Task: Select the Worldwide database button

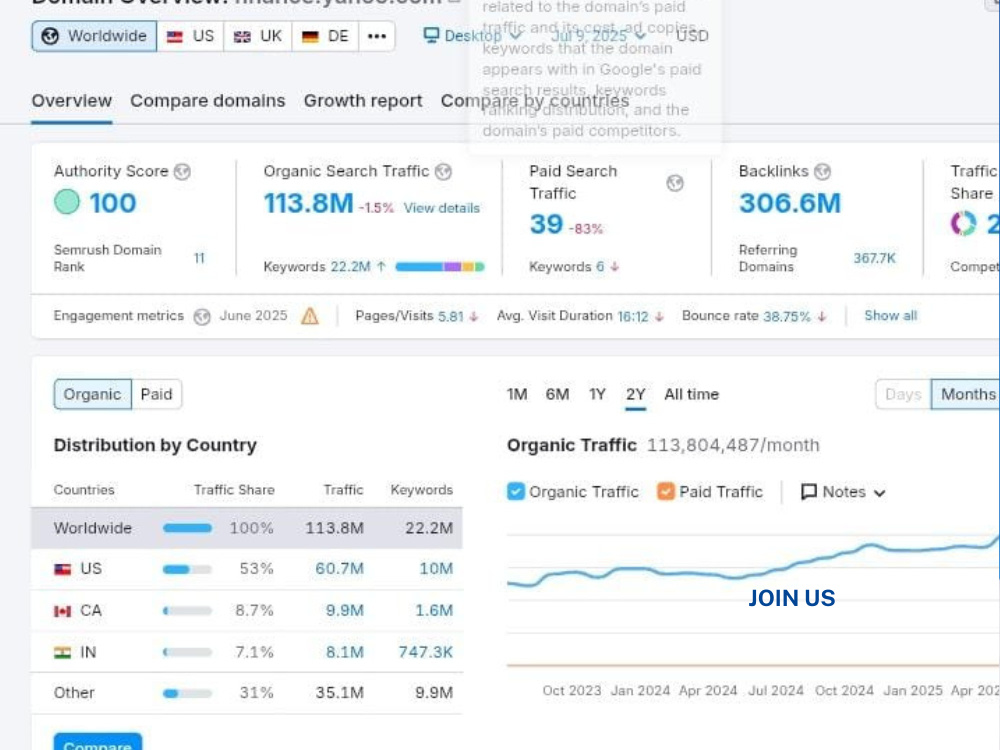Action: tap(94, 36)
